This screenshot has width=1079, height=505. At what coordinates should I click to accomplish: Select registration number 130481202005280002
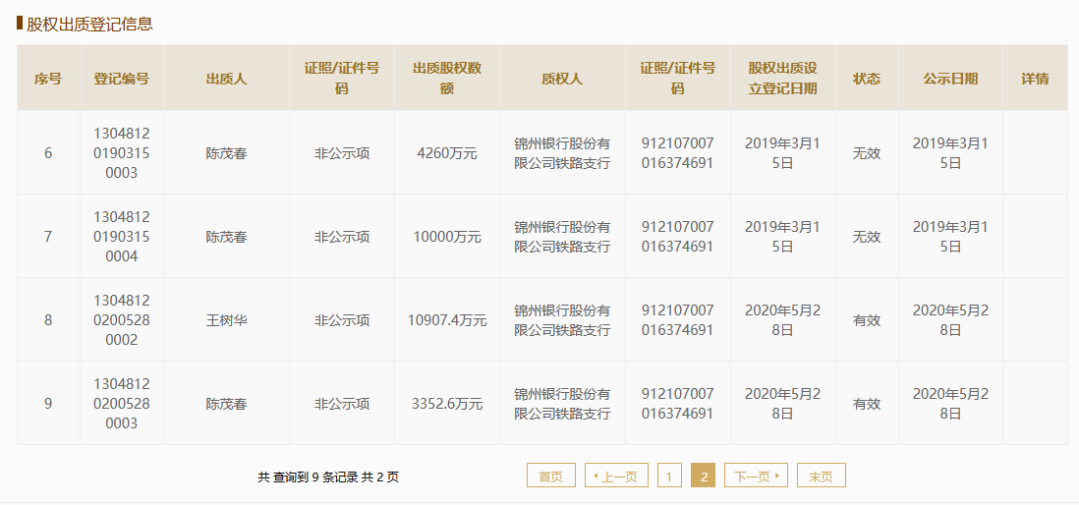[x=122, y=320]
